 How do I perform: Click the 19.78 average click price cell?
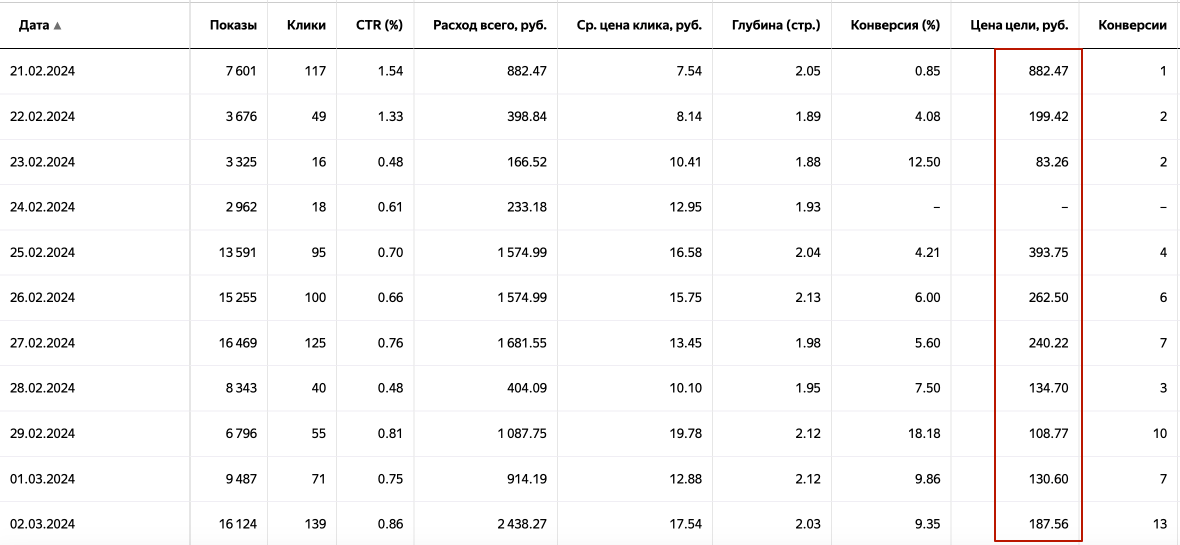[x=689, y=434]
